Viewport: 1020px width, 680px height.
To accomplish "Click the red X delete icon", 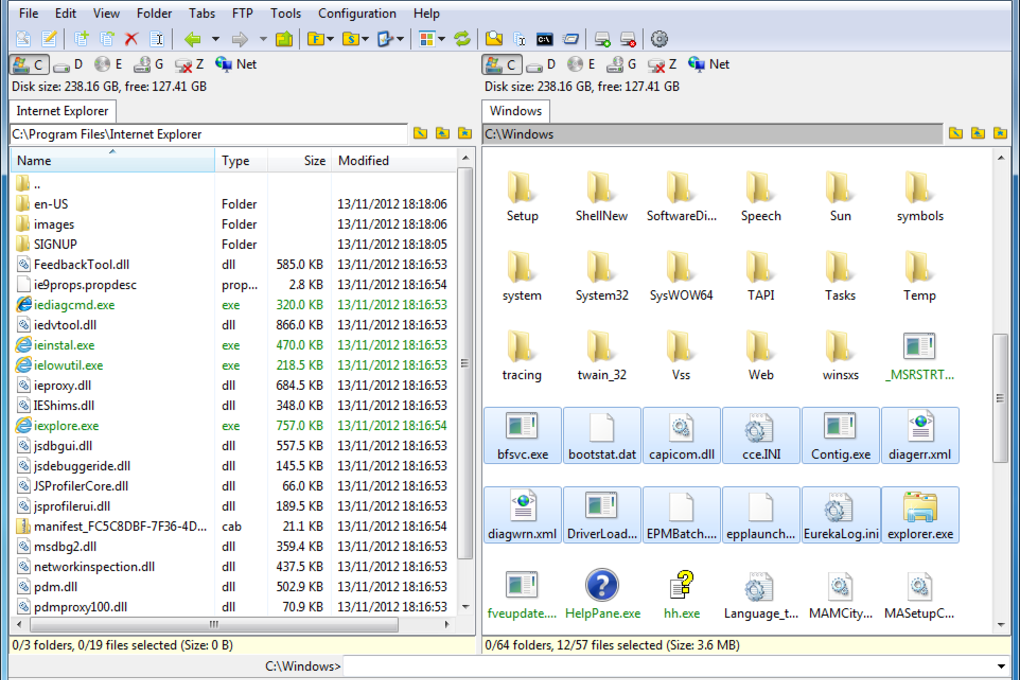I will [x=131, y=39].
